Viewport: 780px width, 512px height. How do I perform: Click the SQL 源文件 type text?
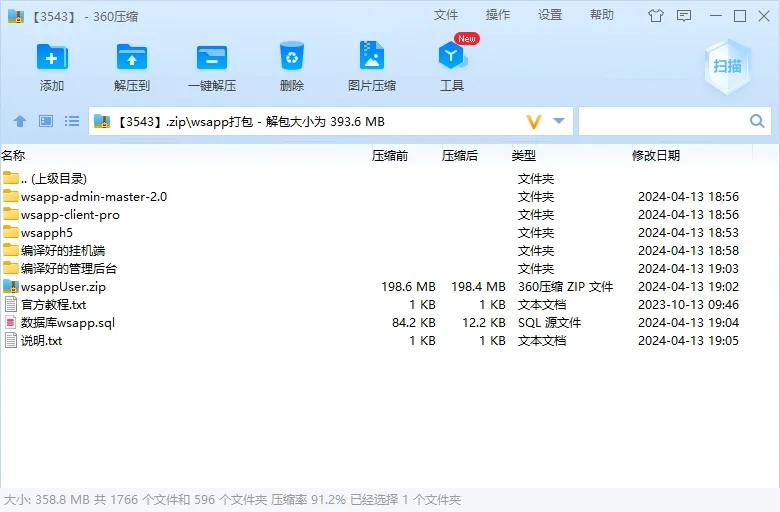pos(550,322)
